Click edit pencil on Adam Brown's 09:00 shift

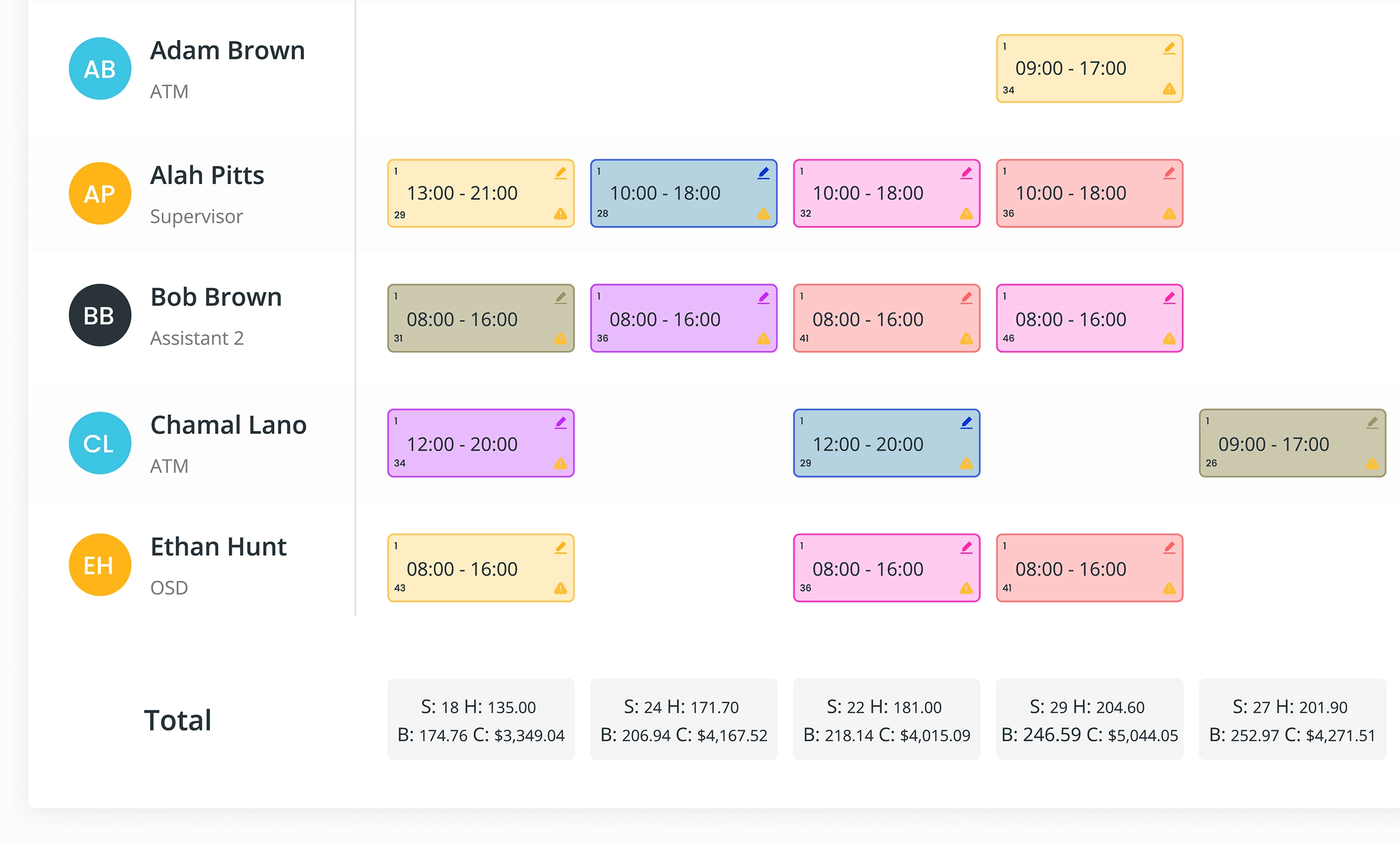1169,48
